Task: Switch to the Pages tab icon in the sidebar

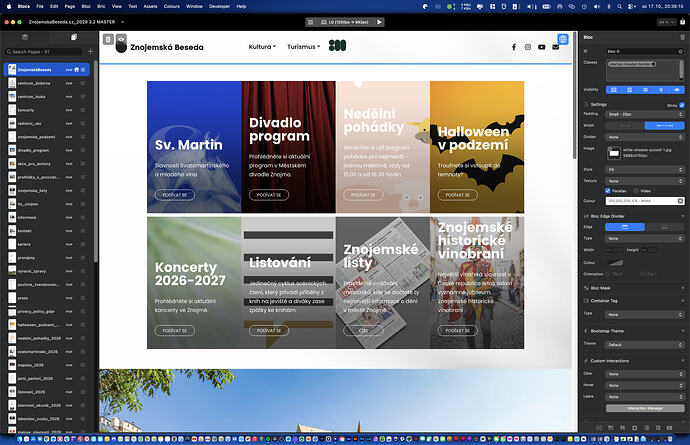Action: 73,37
